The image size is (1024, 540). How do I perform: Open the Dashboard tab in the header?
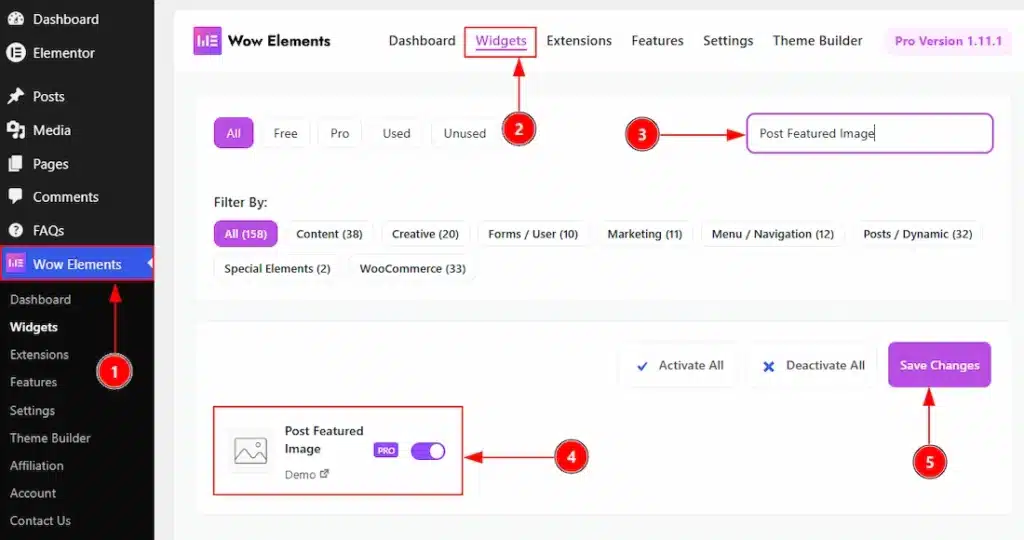[x=422, y=40]
